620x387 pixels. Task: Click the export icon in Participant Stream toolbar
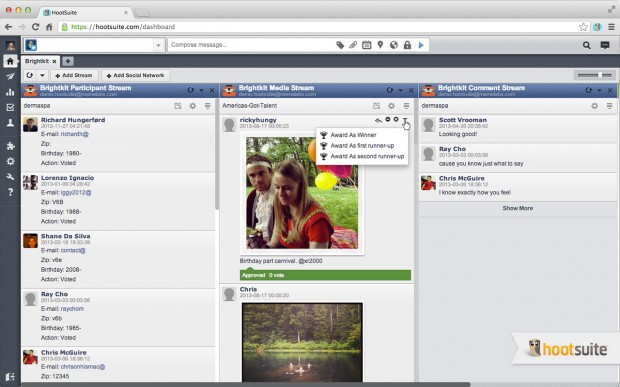tap(178, 106)
